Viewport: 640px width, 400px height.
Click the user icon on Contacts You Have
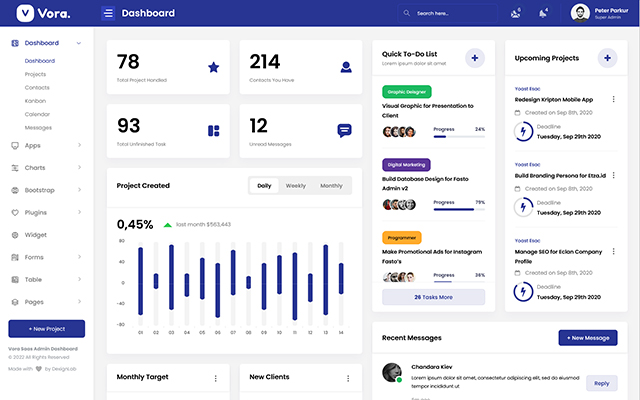(x=345, y=67)
